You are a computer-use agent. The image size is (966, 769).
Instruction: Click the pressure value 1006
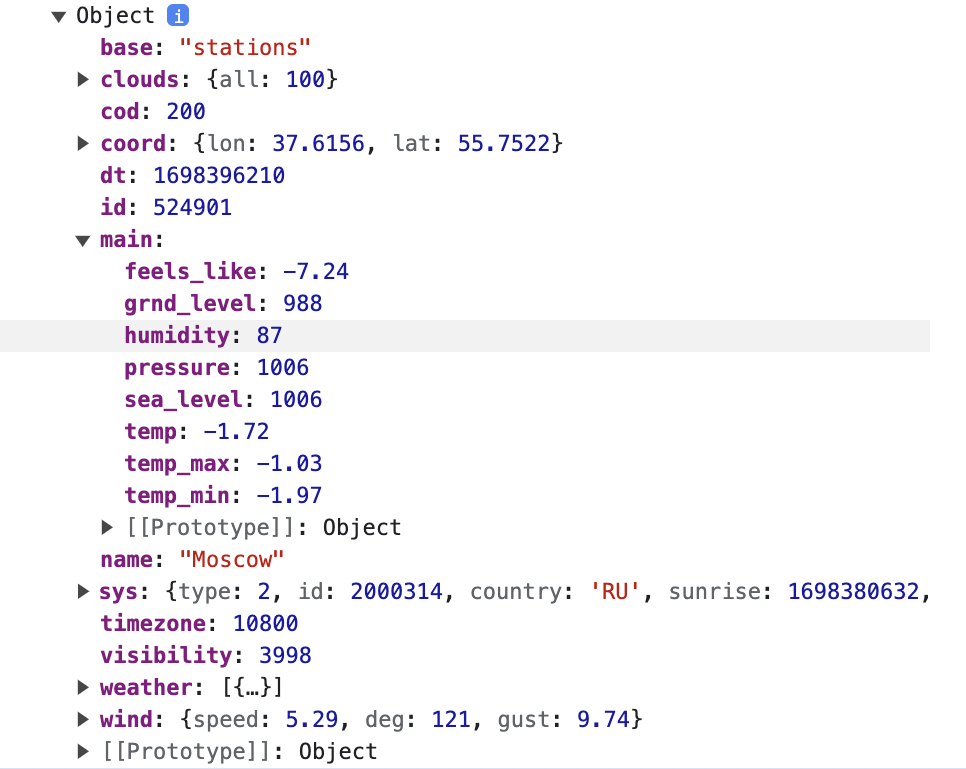283,367
